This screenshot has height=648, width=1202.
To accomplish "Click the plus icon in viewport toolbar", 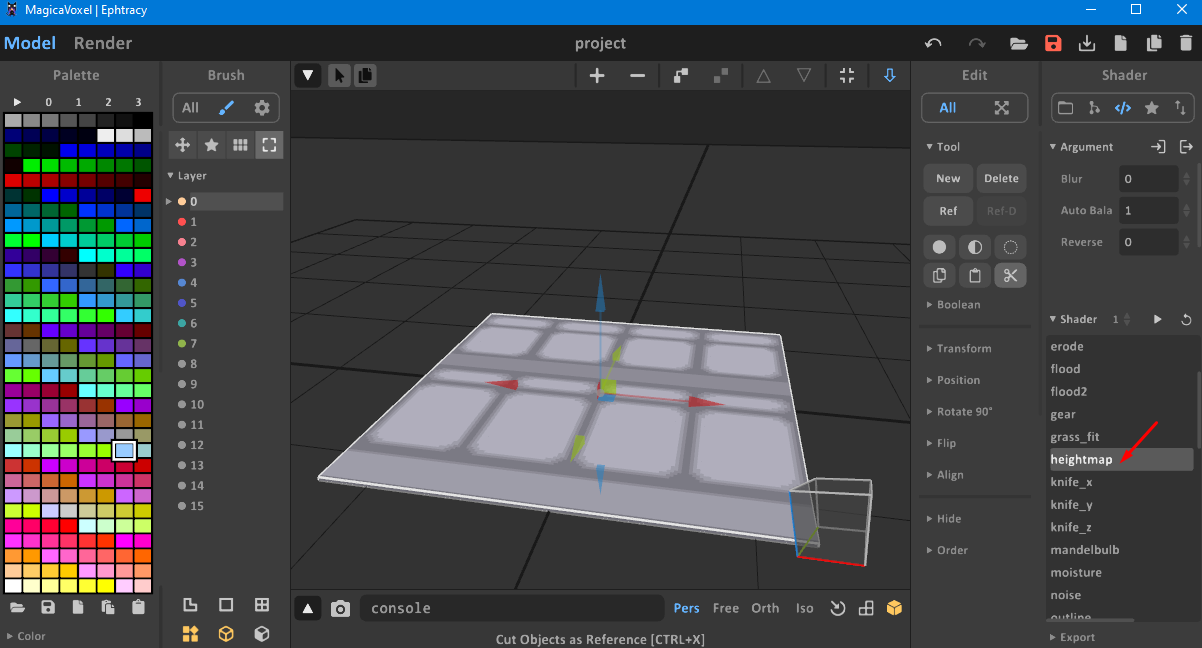I will click(x=597, y=75).
